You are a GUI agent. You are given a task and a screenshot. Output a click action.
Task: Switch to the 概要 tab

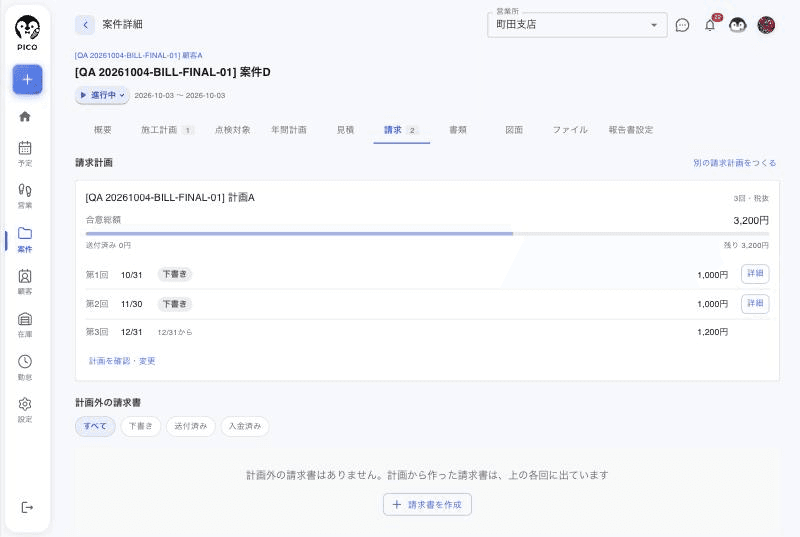click(x=103, y=130)
